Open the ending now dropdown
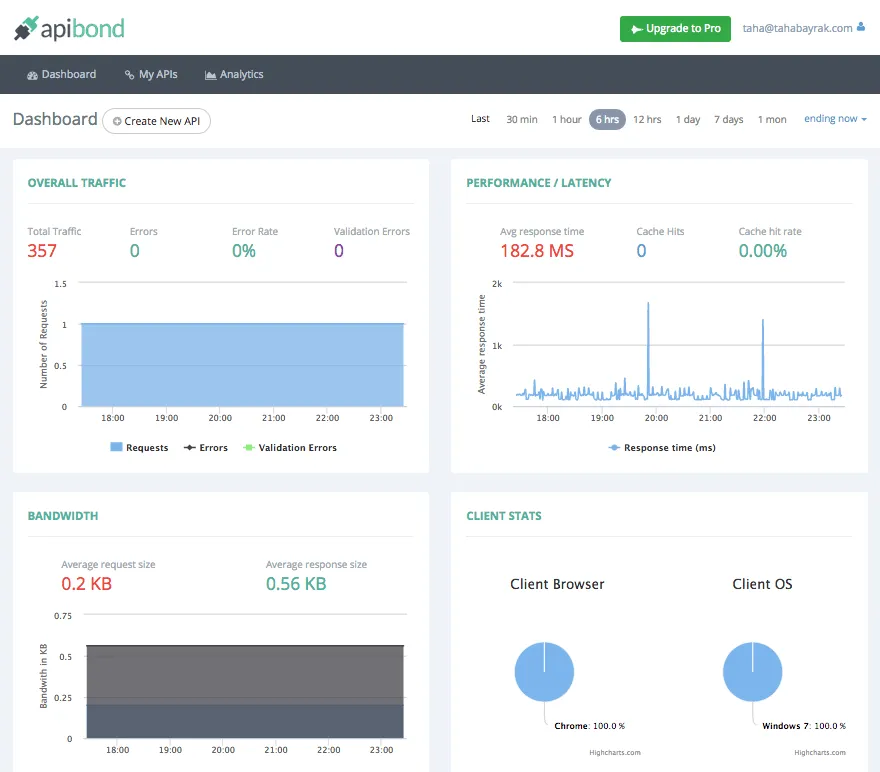The width and height of the screenshot is (880, 772). point(834,118)
